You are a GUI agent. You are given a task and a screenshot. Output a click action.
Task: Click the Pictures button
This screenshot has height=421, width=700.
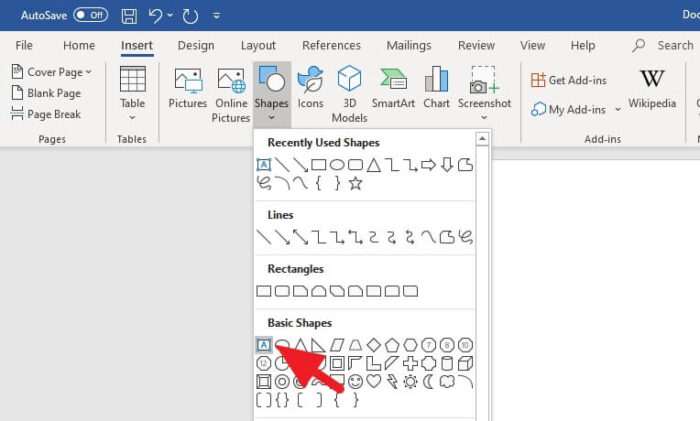188,88
